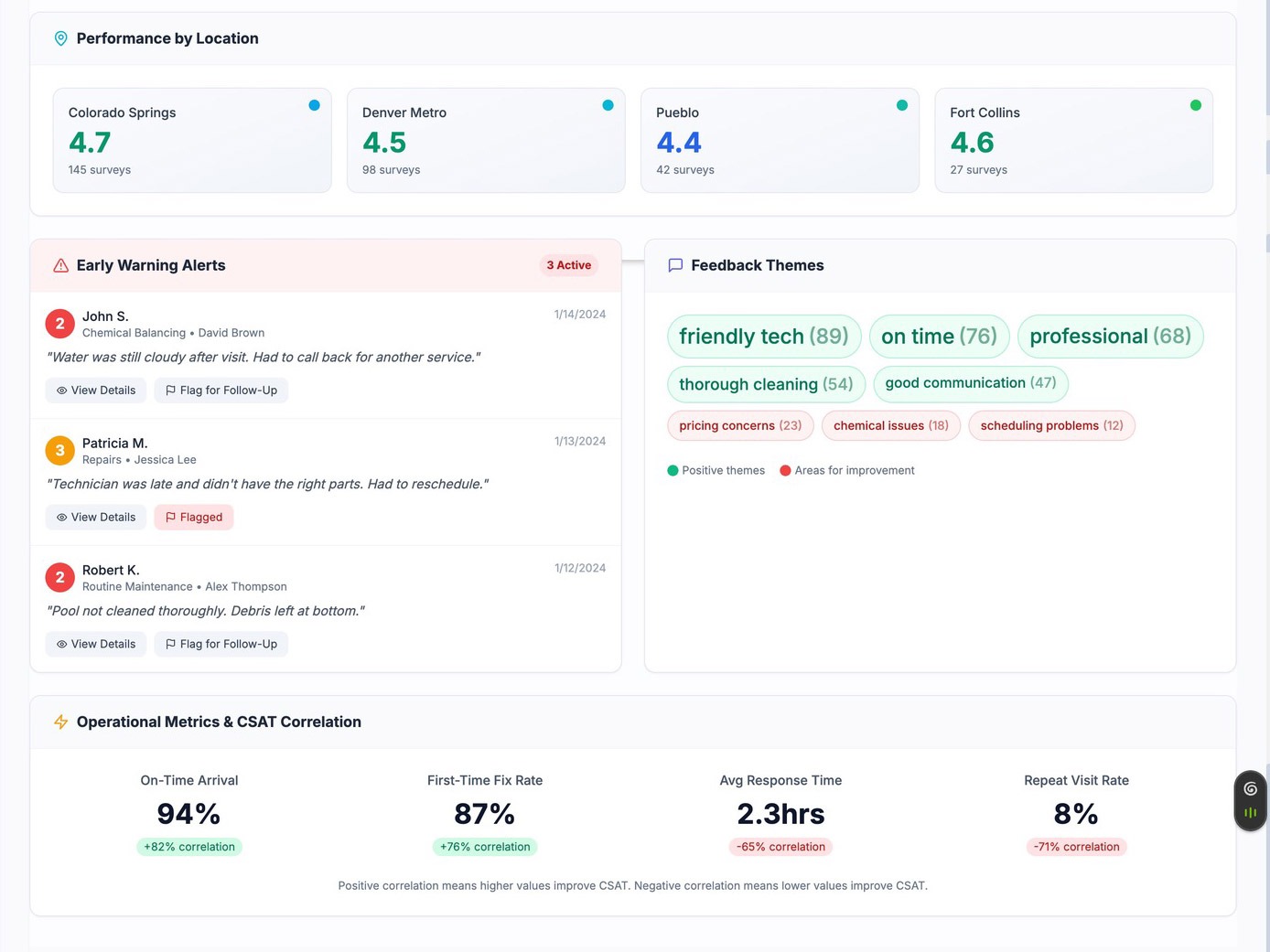Click the floating spiral widget icon at right edge
The height and width of the screenshot is (952, 1270).
(1250, 788)
